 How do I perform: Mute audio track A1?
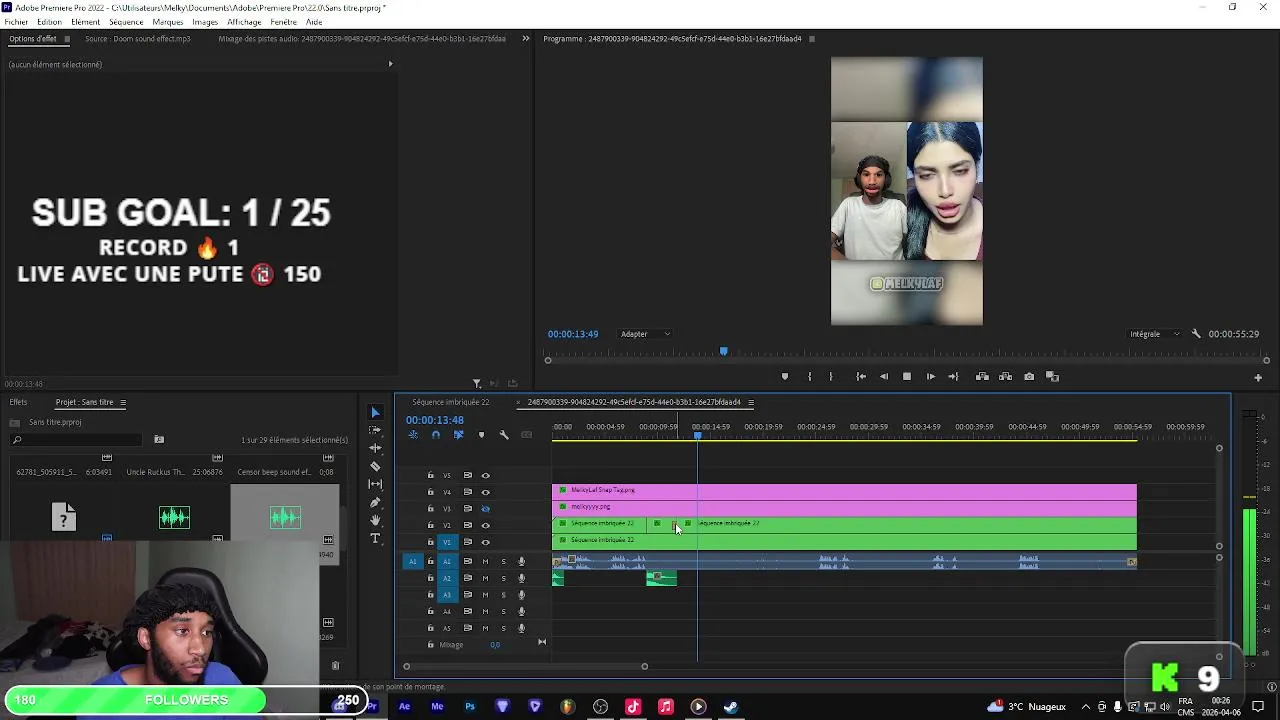pos(486,562)
